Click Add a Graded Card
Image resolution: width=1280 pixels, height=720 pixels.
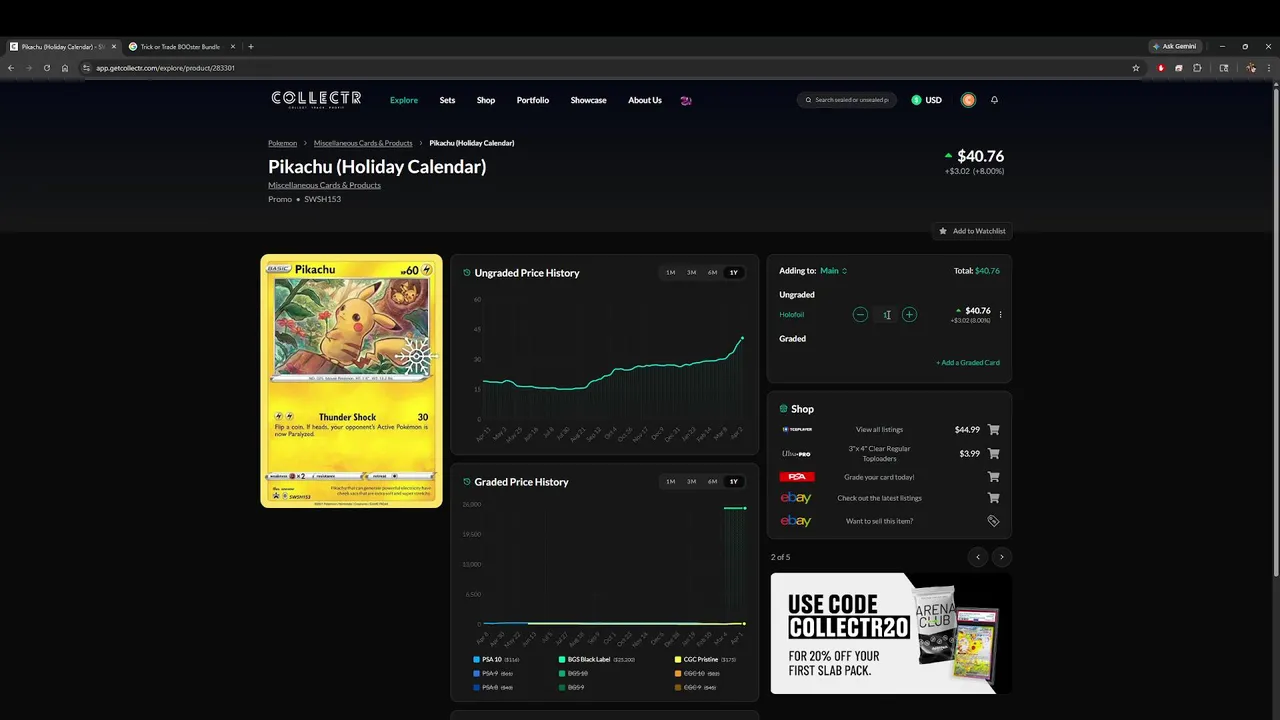(968, 363)
